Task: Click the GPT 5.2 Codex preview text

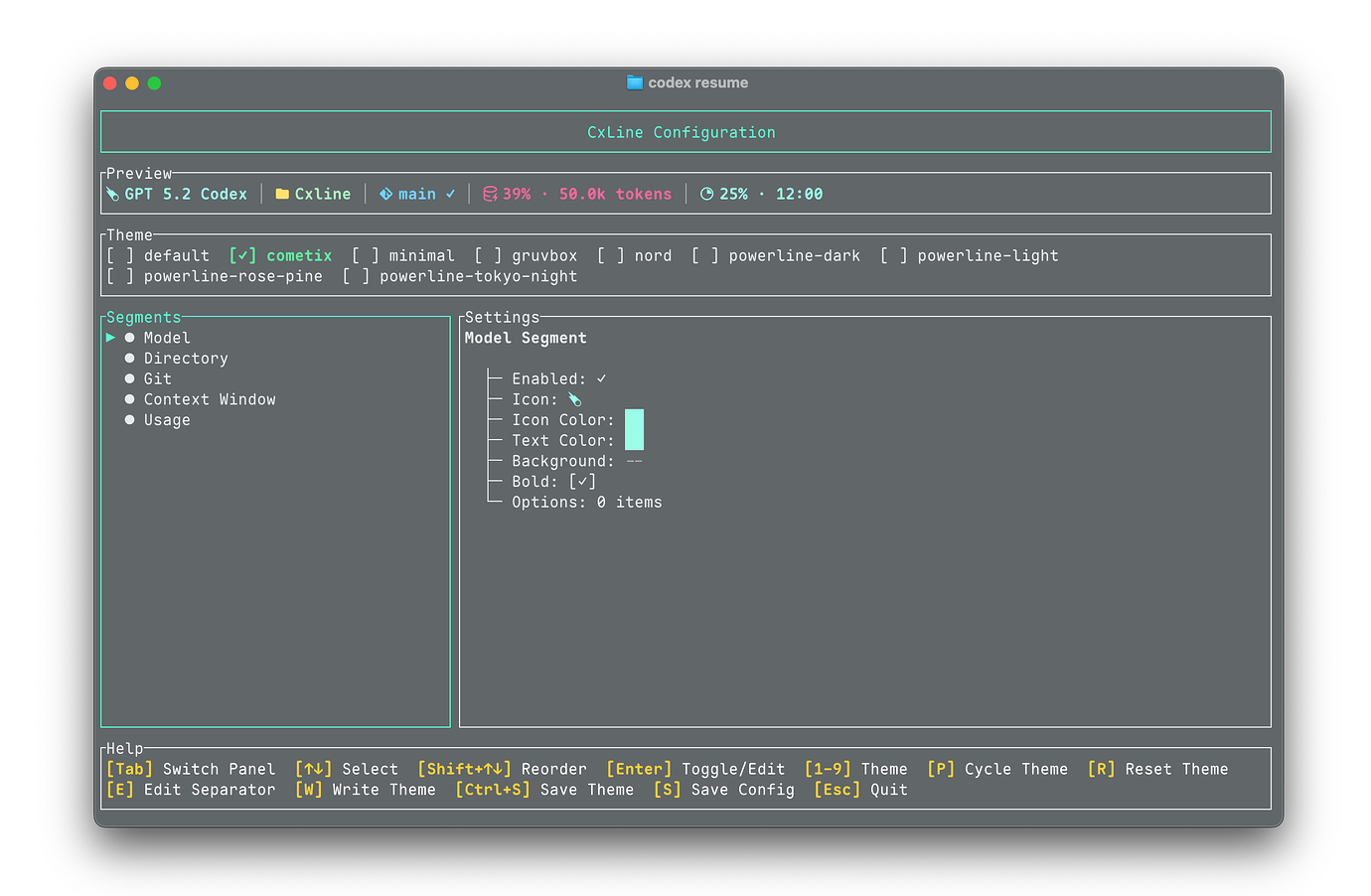Action: (x=186, y=195)
